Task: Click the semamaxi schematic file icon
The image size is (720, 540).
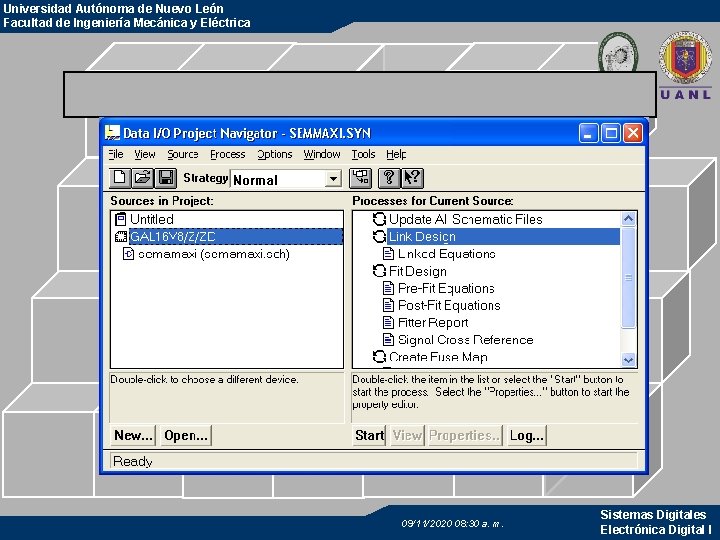Action: [129, 254]
